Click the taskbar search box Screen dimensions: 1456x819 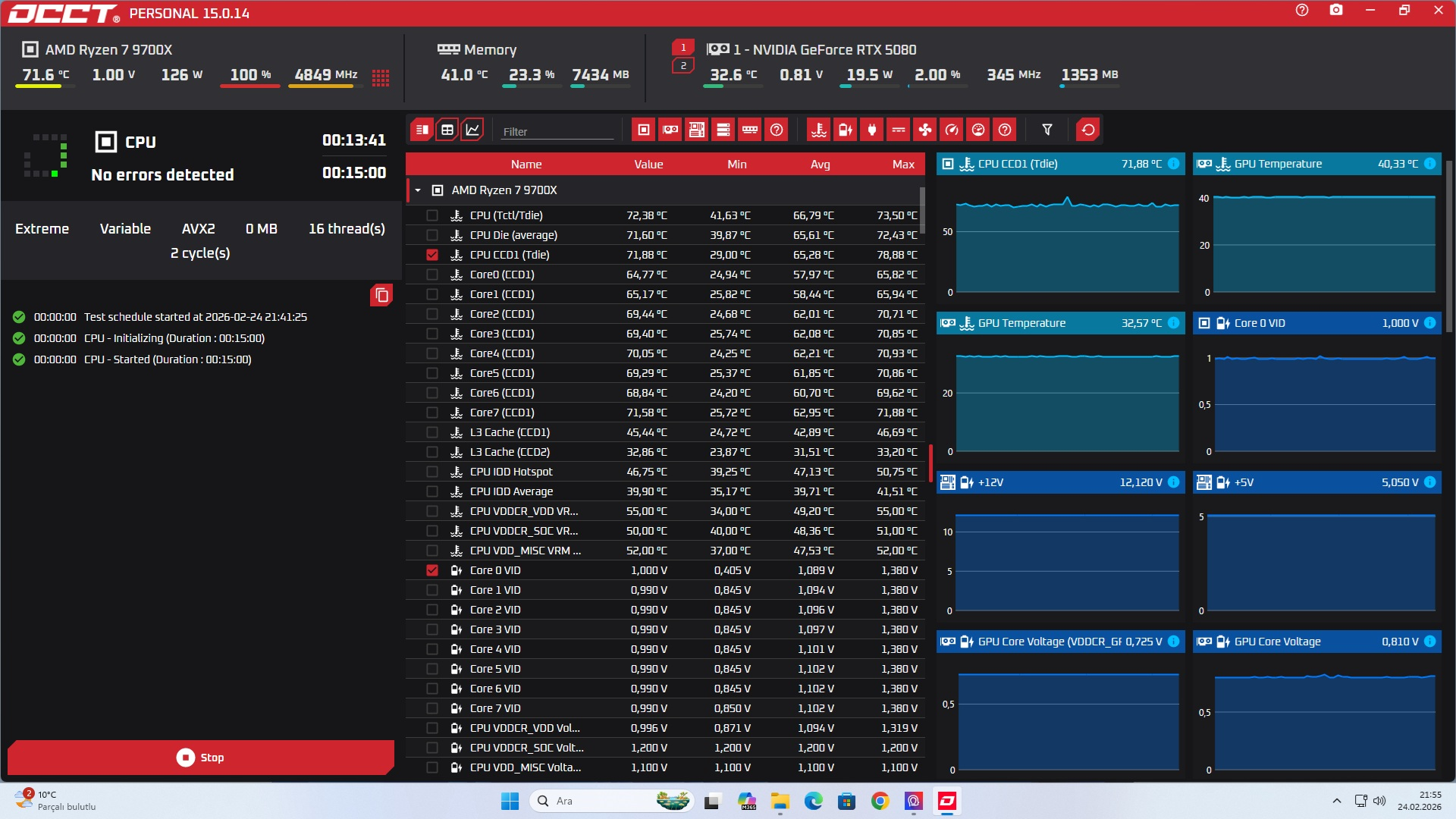click(610, 801)
